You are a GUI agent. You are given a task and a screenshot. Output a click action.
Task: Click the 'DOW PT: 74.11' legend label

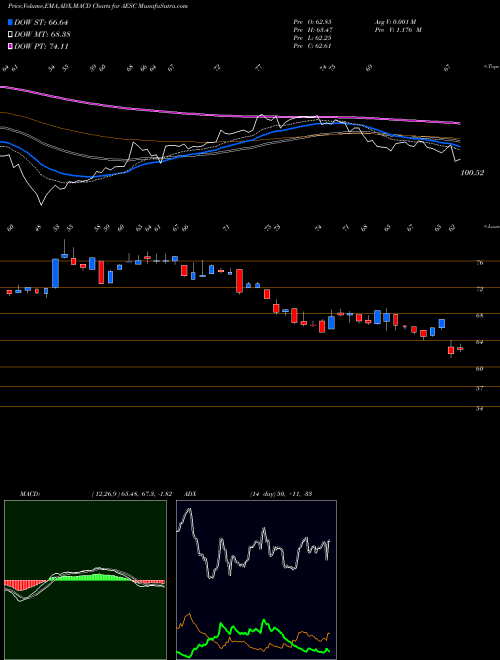41,47
